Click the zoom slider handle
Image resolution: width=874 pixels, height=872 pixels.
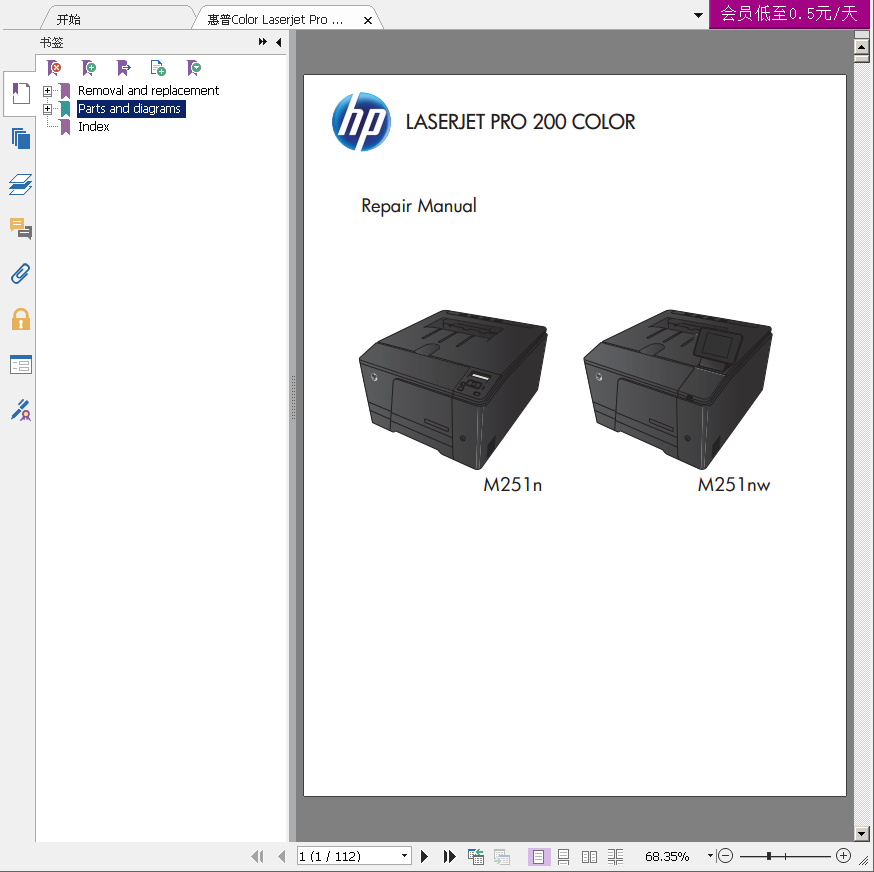[x=769, y=856]
